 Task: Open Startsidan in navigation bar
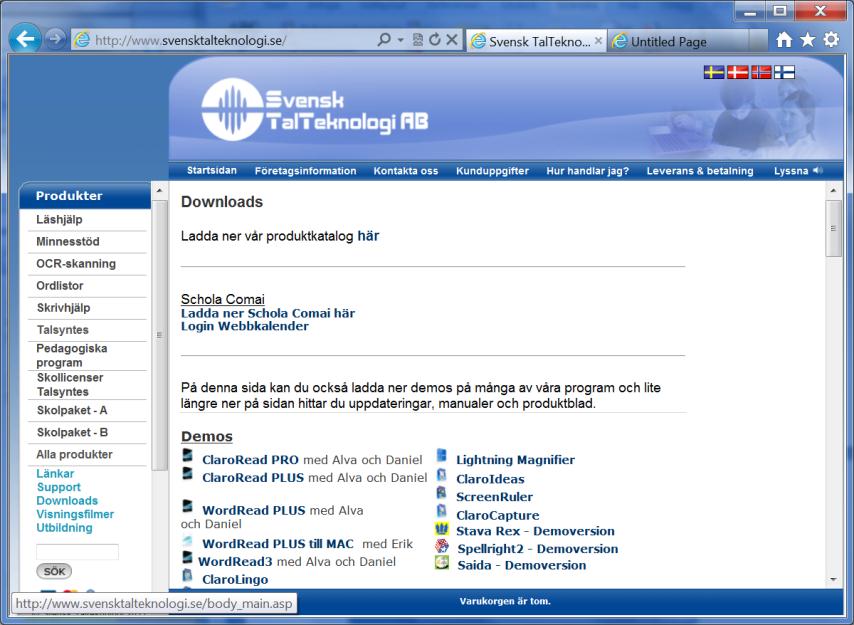[212, 170]
